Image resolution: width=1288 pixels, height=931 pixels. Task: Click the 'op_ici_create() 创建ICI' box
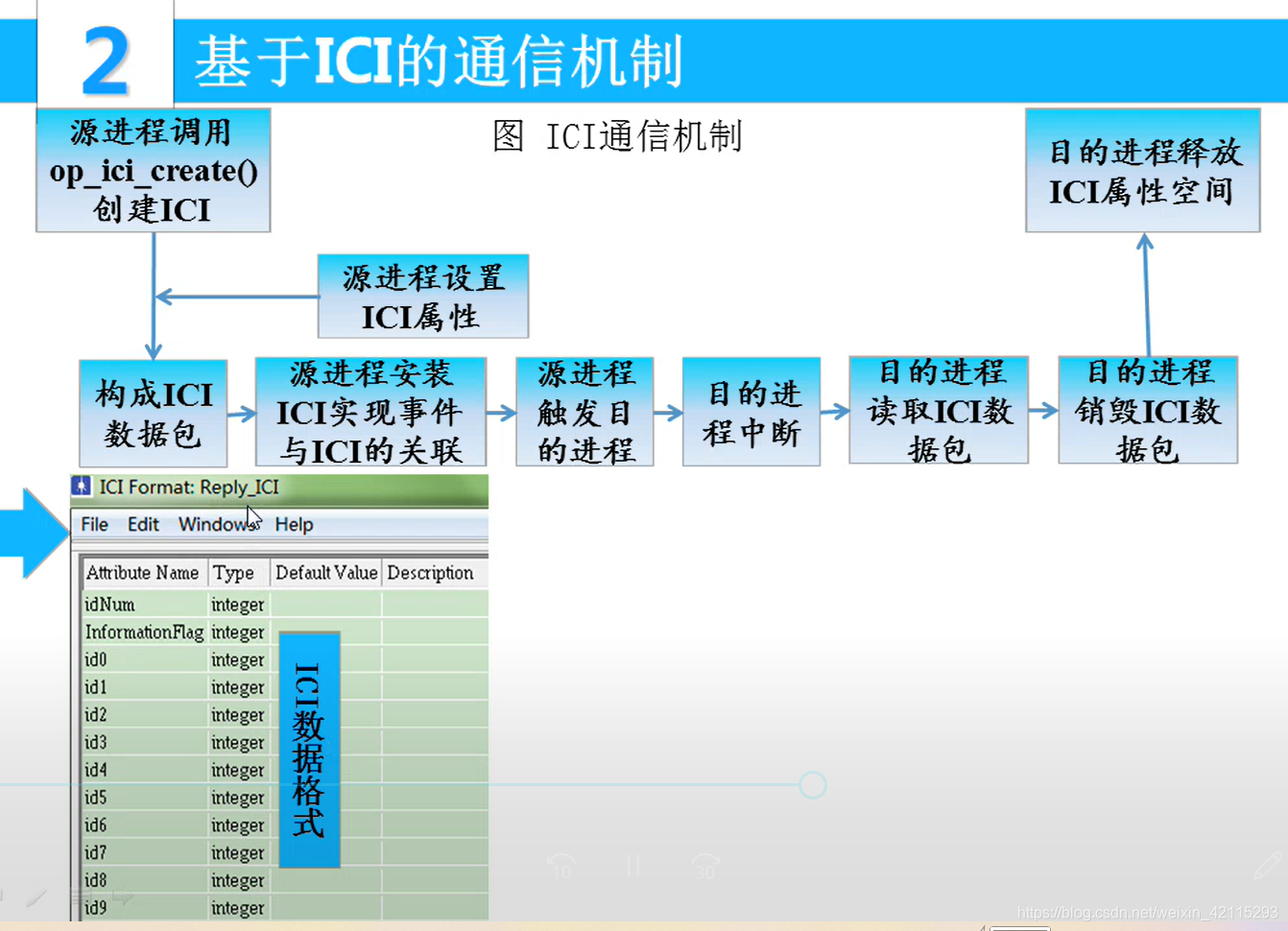pyautogui.click(x=154, y=170)
